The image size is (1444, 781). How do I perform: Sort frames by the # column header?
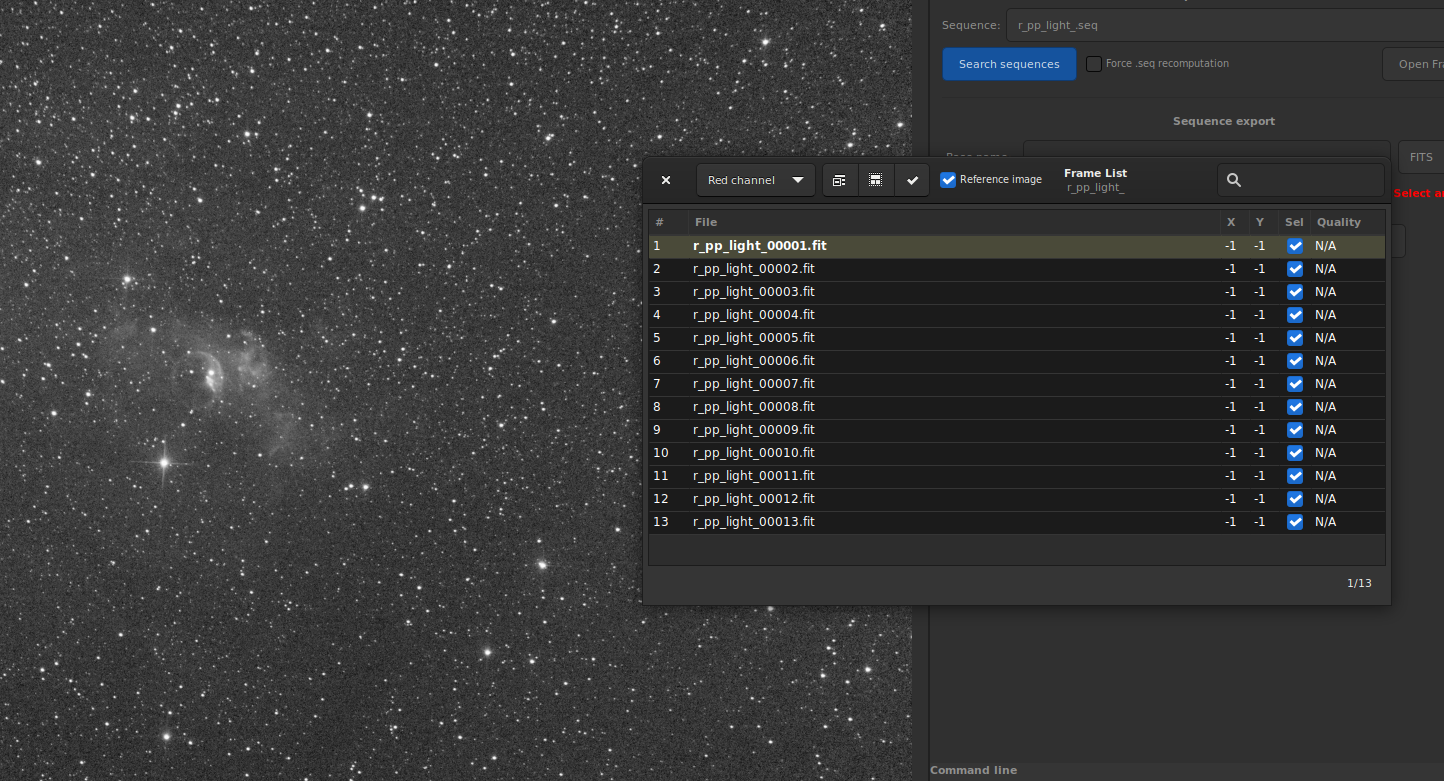[668, 222]
